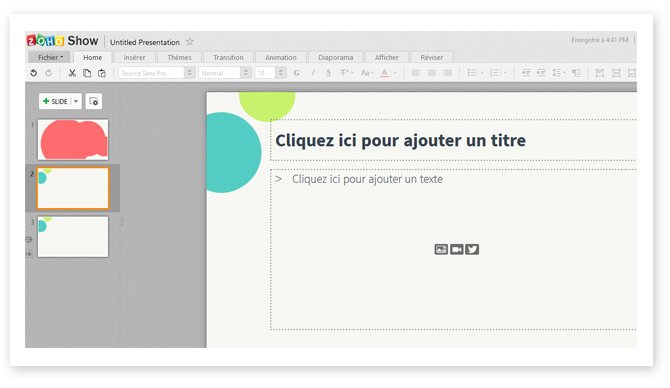The width and height of the screenshot is (670, 388).
Task: Insert an image via the picture icon
Action: coord(441,249)
